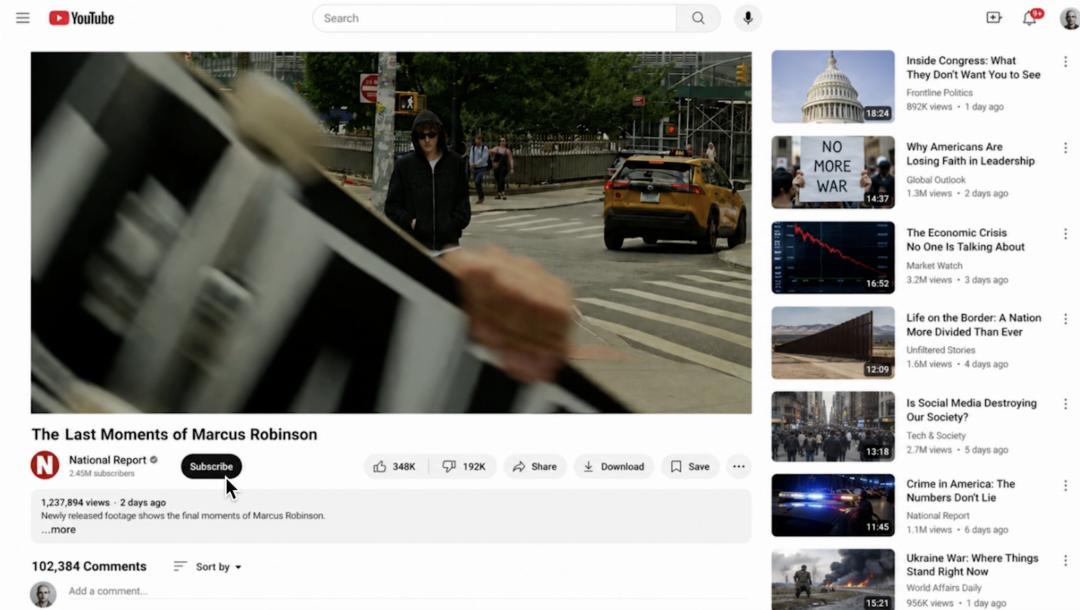Open National Report channel name link

coord(107,459)
